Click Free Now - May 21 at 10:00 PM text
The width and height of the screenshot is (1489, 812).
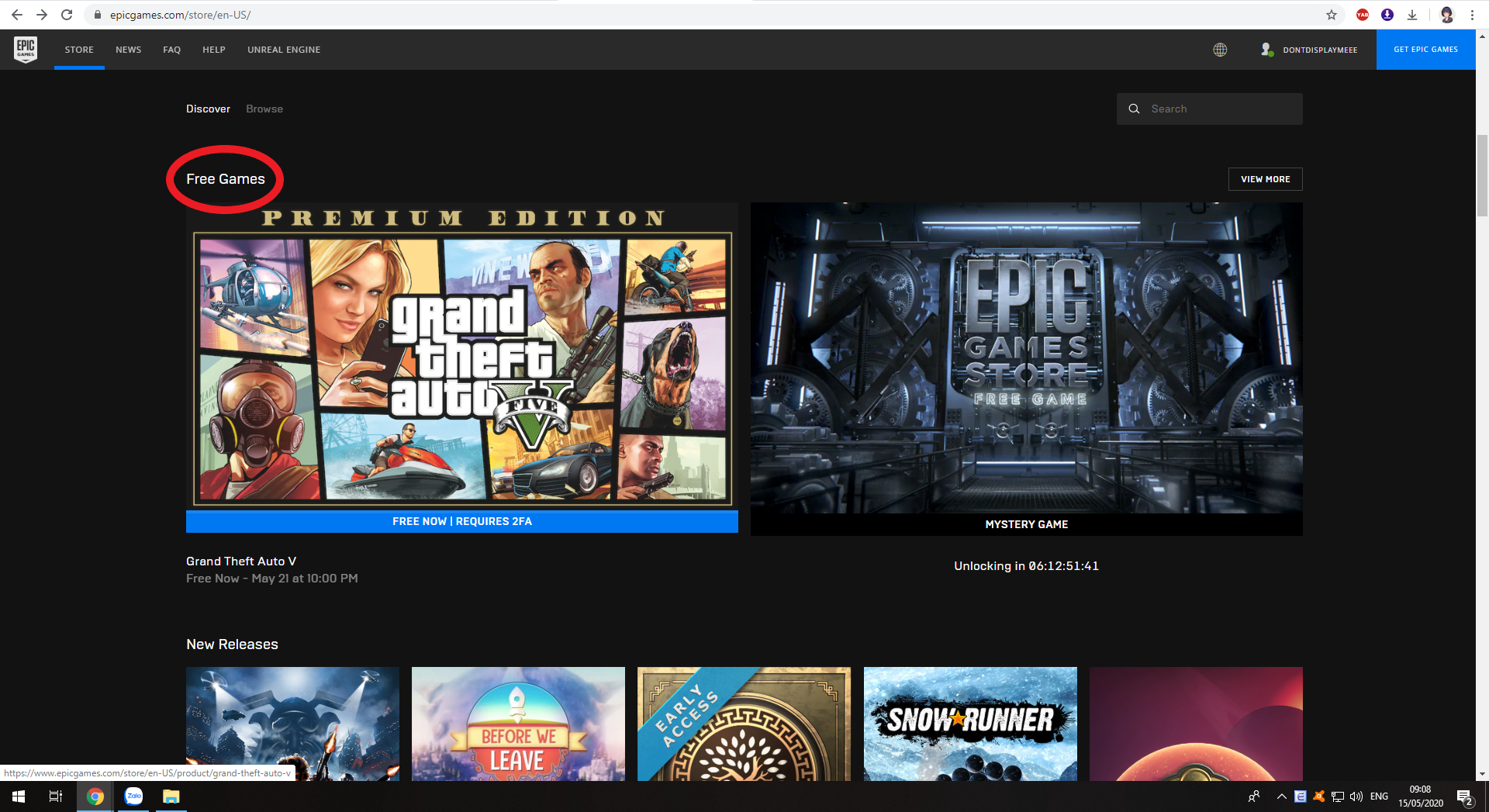pyautogui.click(x=272, y=579)
